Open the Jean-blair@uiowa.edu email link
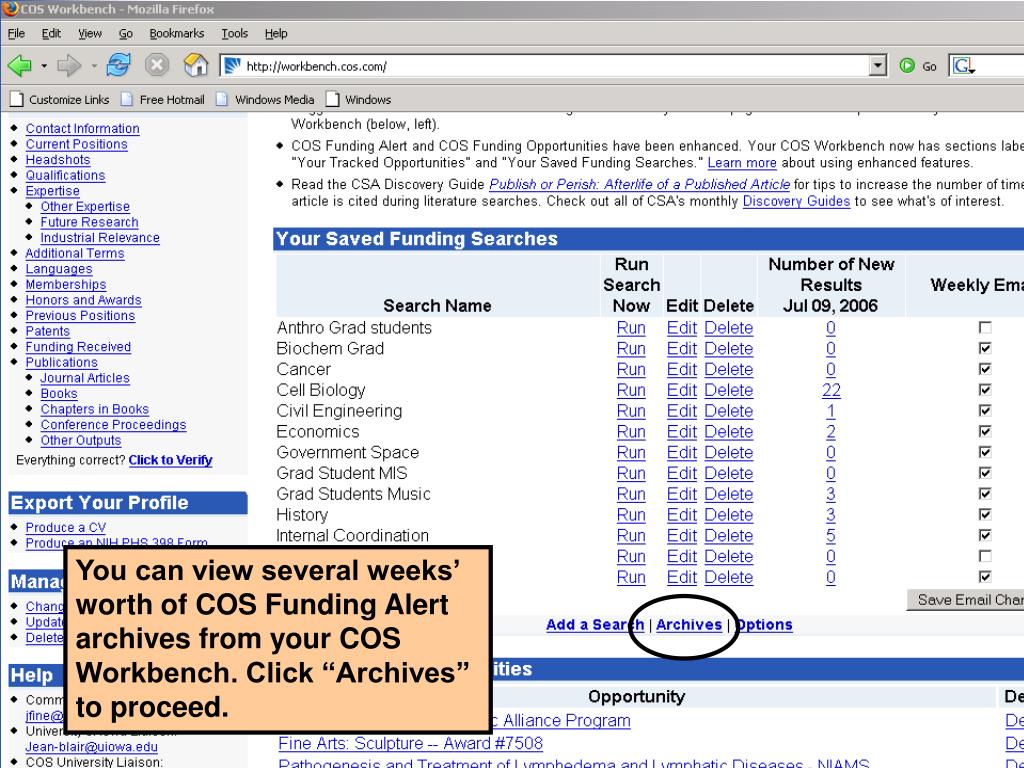The height and width of the screenshot is (768, 1024). point(91,746)
